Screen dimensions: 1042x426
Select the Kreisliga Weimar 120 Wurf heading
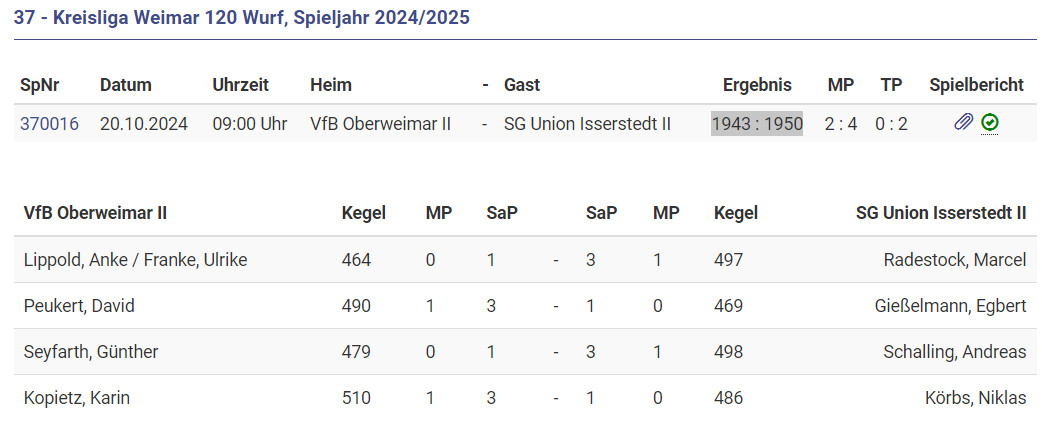241,17
